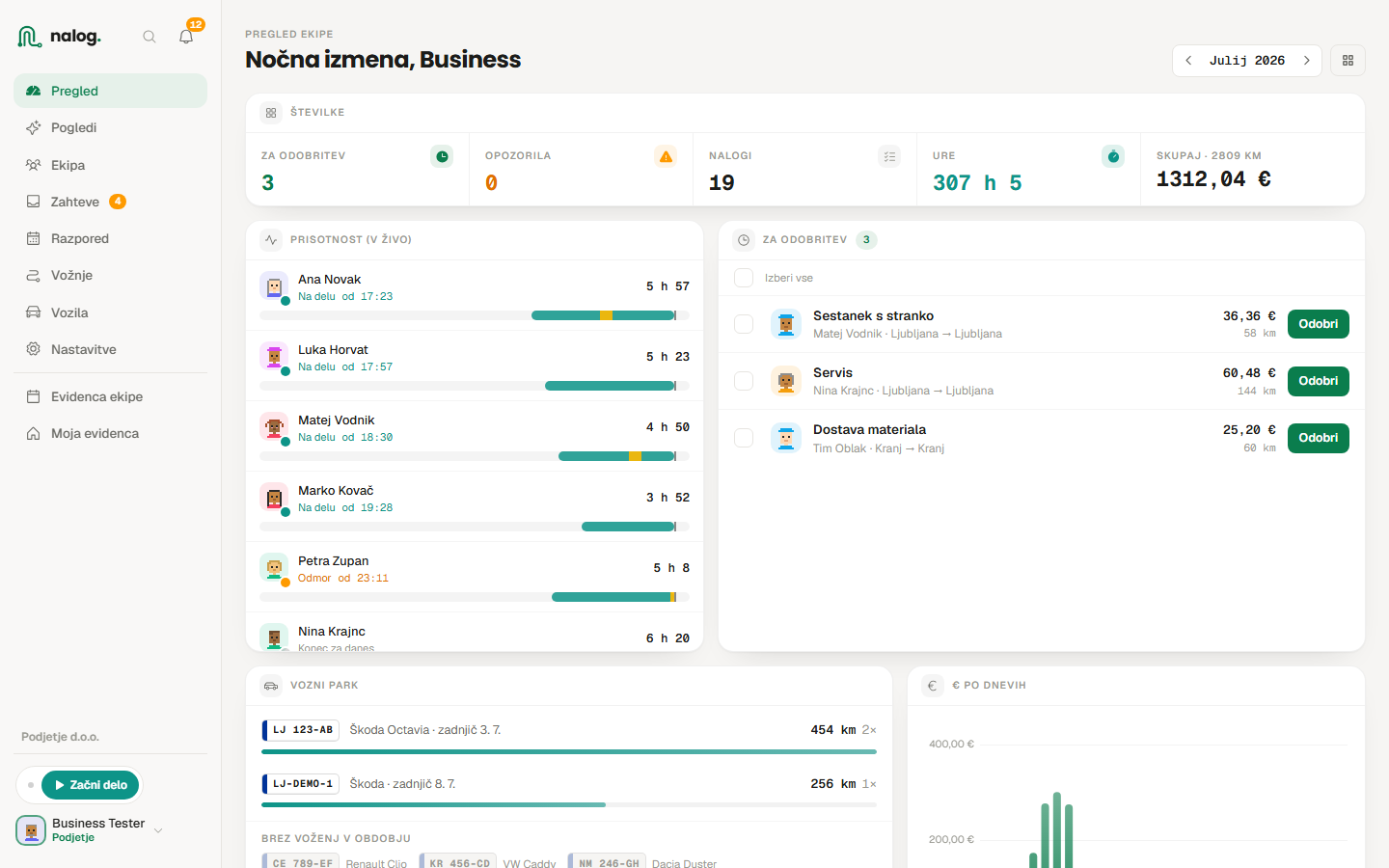
Task: Tick the Izberi vse checkbox
Action: pos(744,278)
